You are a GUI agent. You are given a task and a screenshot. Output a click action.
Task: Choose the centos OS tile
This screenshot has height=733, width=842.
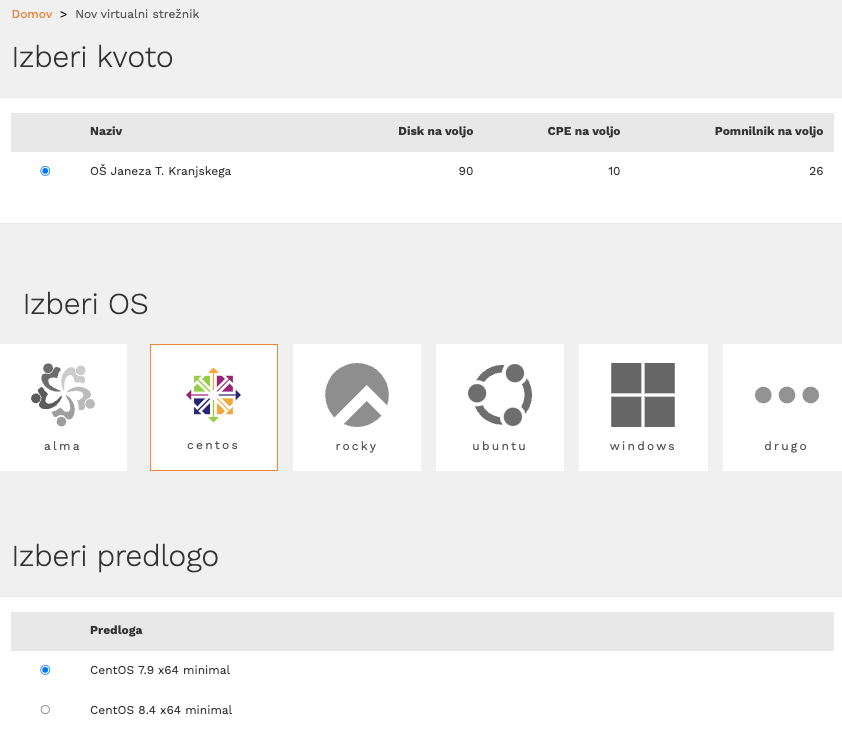click(x=214, y=408)
